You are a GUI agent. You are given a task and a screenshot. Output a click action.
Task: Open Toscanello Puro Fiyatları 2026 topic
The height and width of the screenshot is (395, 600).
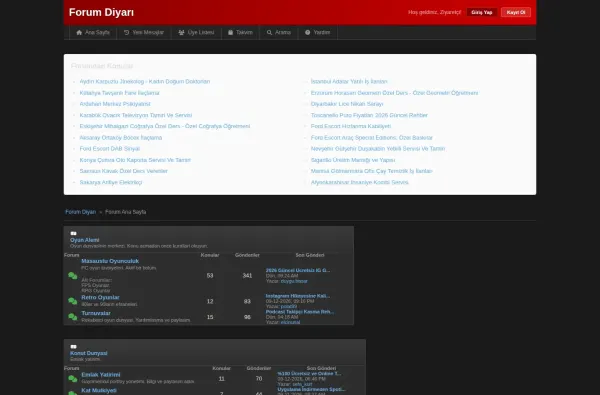tap(369, 115)
